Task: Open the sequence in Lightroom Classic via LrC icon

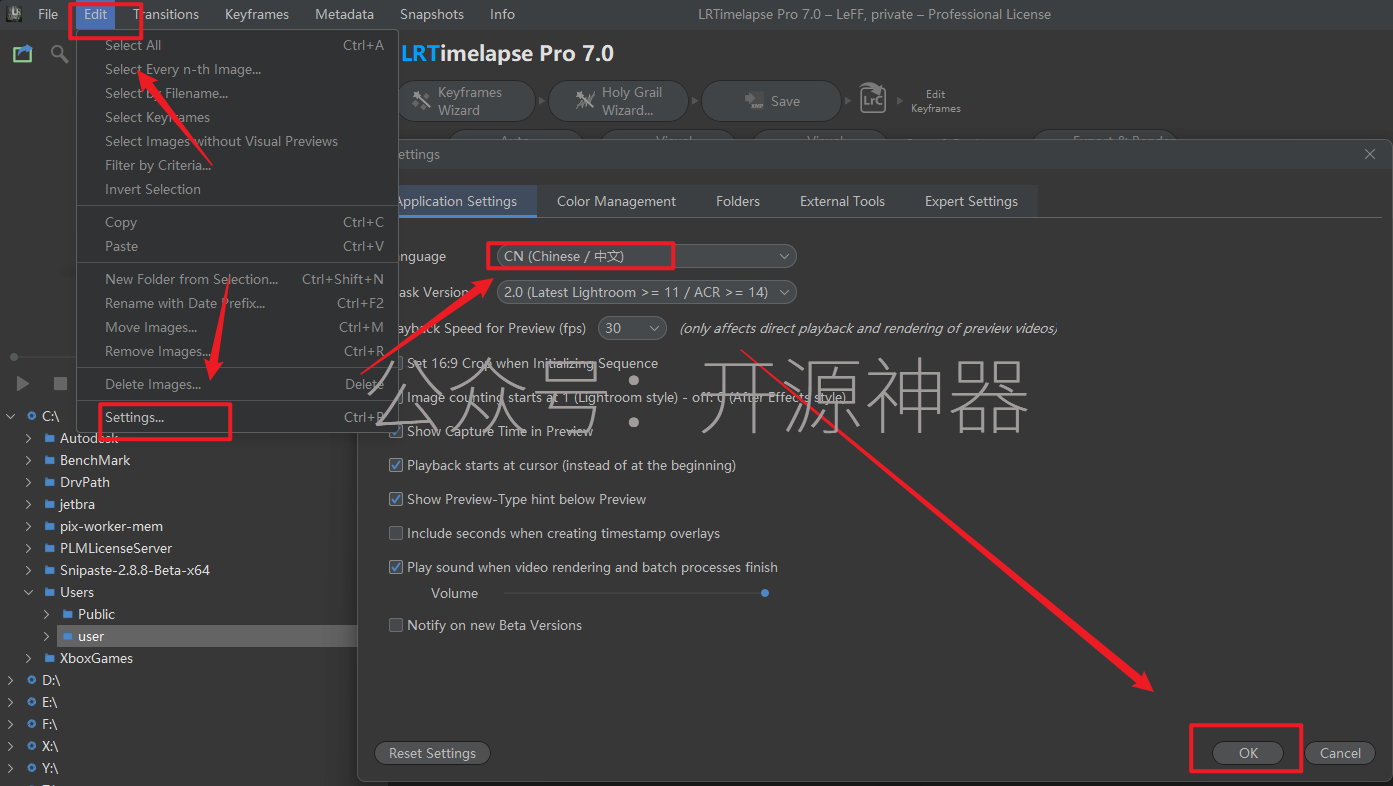Action: pos(872,98)
